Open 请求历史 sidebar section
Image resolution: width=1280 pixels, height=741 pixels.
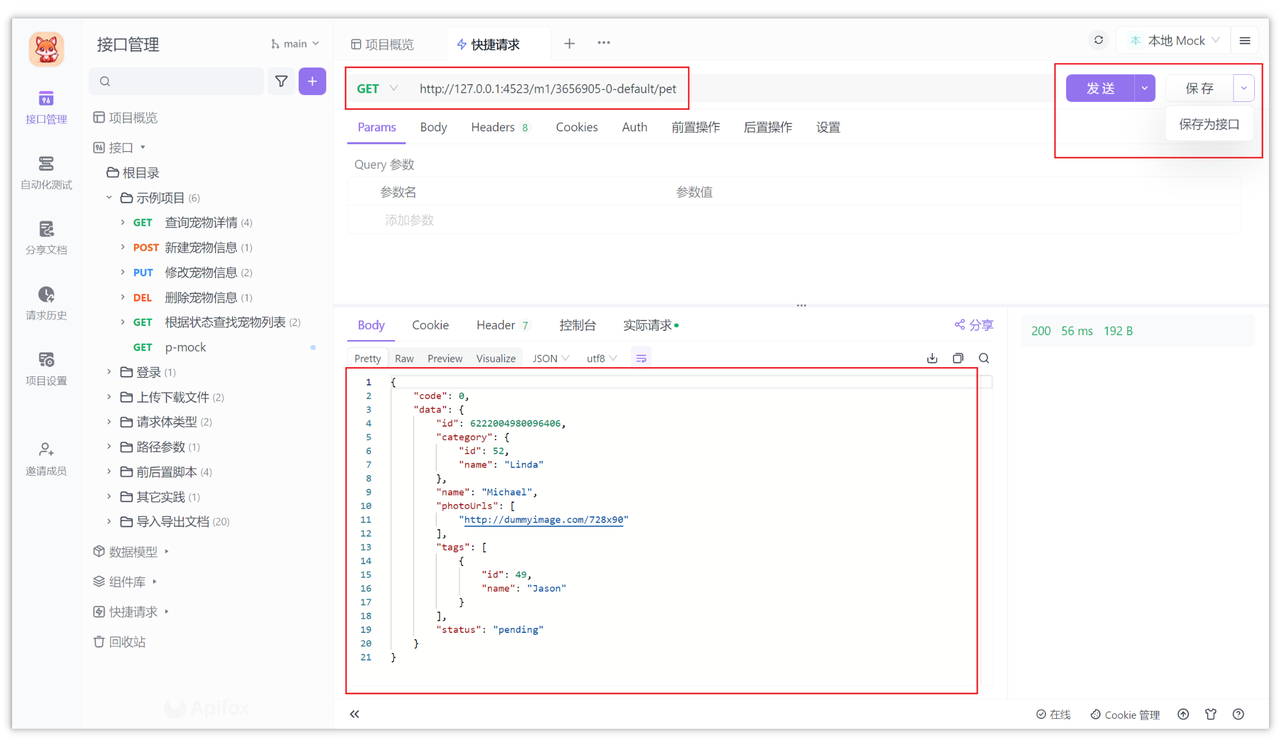pyautogui.click(x=46, y=303)
